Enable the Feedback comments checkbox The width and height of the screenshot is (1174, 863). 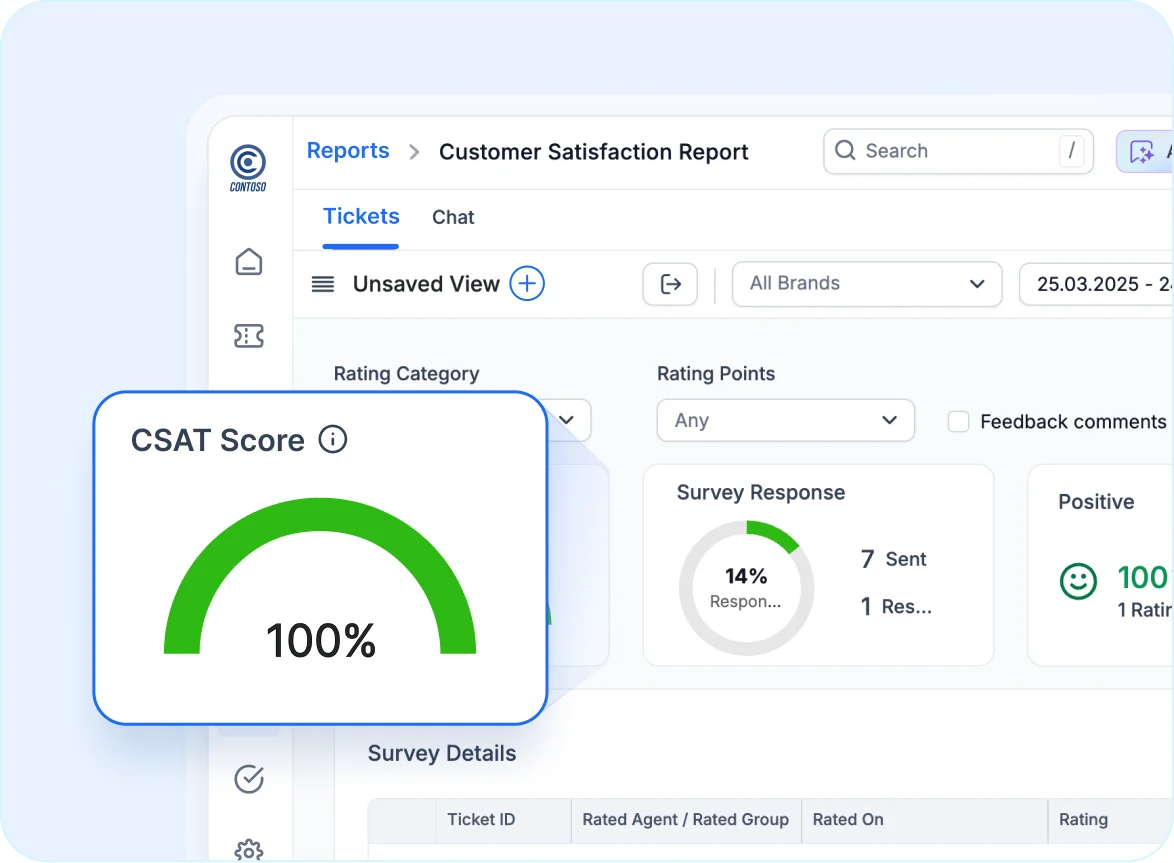click(958, 422)
